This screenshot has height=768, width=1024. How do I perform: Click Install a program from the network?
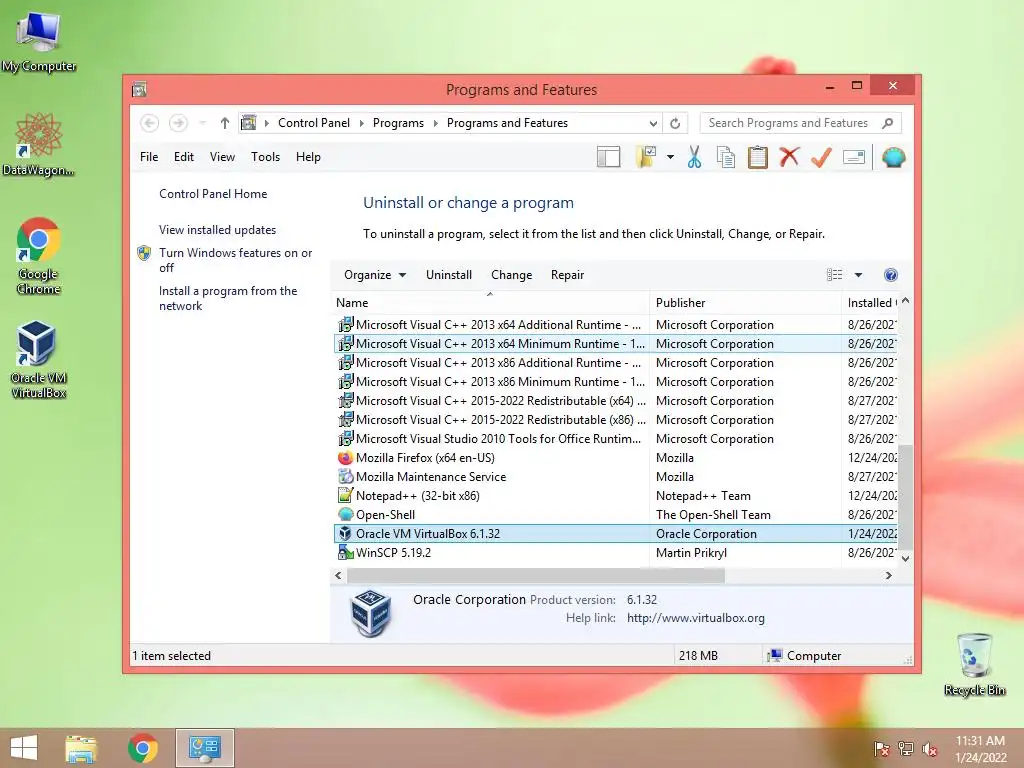pyautogui.click(x=228, y=298)
